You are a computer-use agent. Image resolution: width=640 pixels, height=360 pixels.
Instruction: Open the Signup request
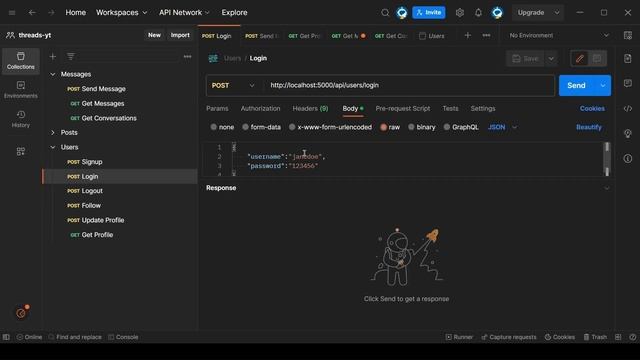pos(92,162)
